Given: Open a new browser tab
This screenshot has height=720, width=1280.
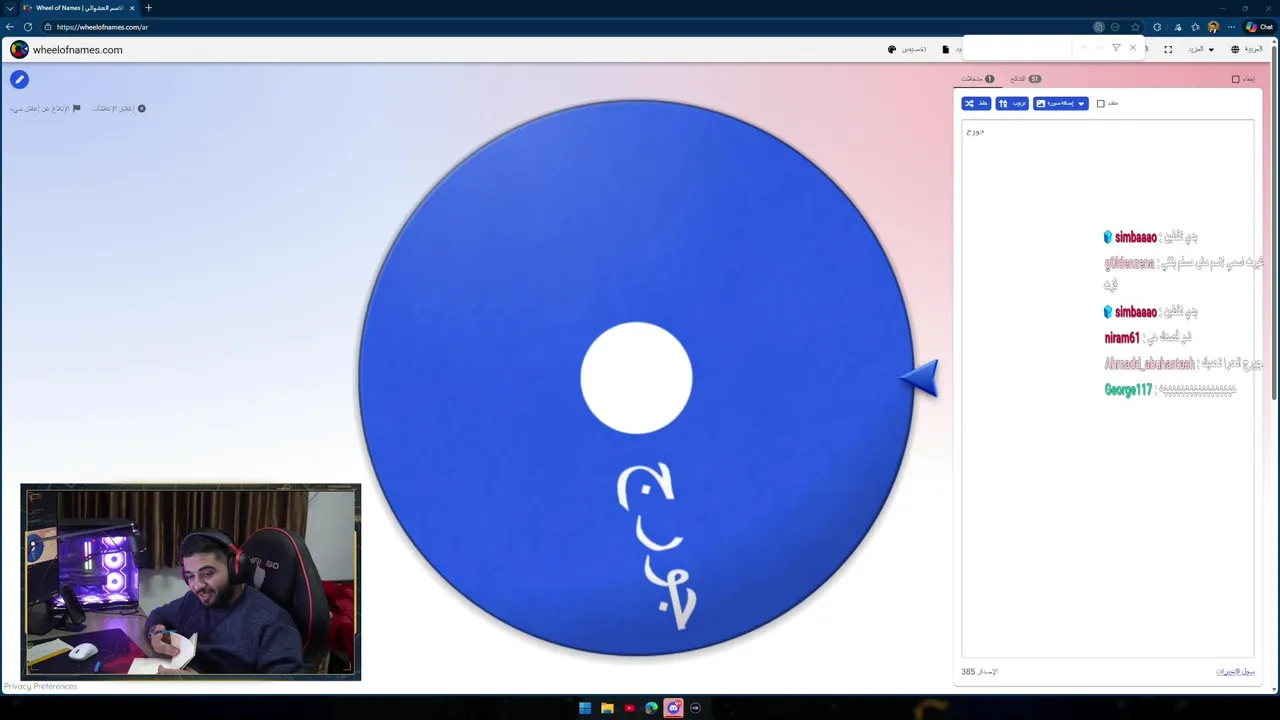Looking at the screenshot, I should pos(148,8).
